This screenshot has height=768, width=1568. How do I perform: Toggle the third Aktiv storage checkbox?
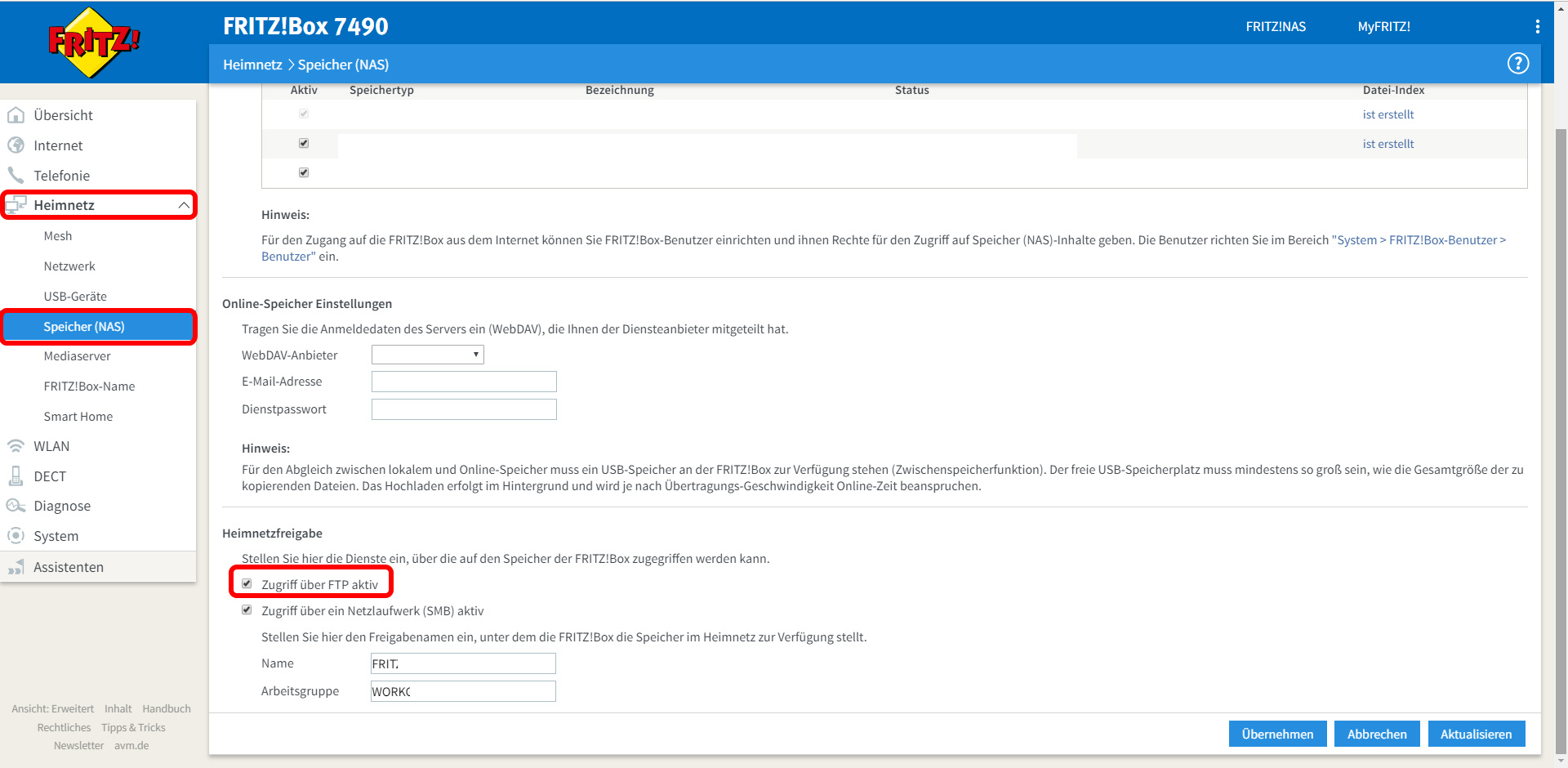click(x=304, y=172)
